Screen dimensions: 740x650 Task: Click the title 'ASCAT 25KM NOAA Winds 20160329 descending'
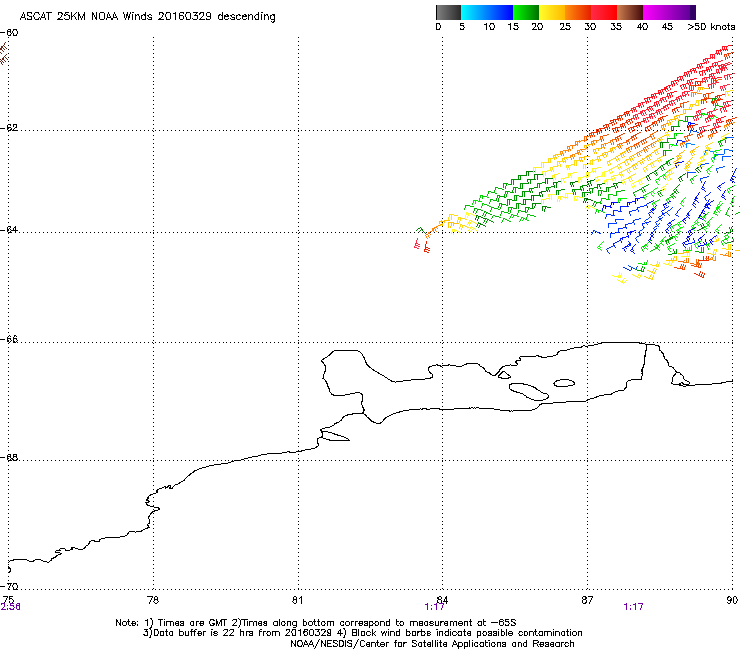[x=147, y=17]
